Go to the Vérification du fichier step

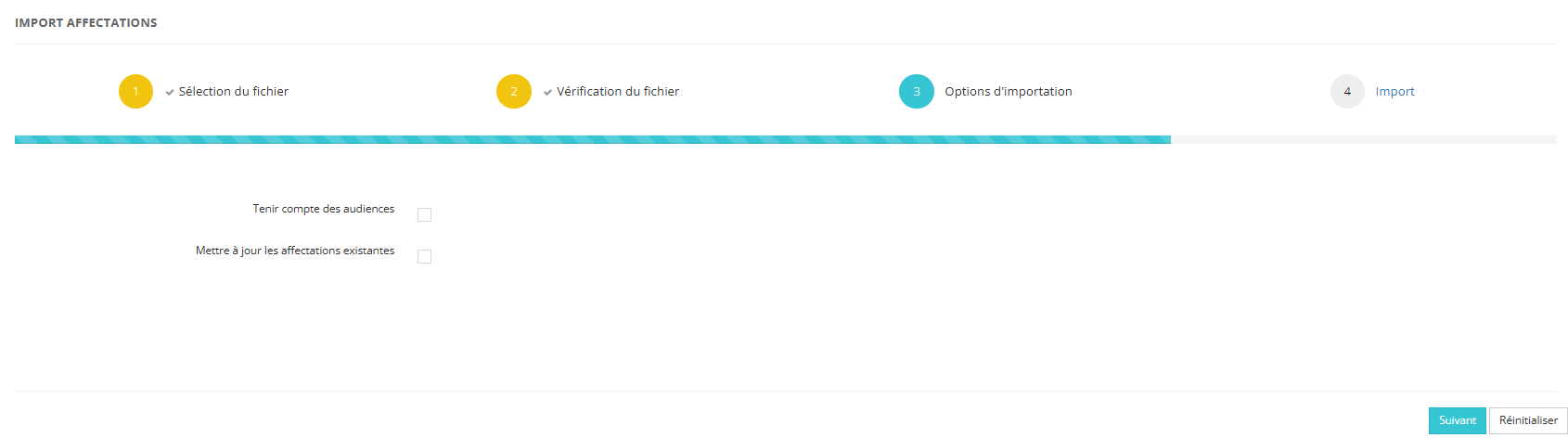[618, 91]
